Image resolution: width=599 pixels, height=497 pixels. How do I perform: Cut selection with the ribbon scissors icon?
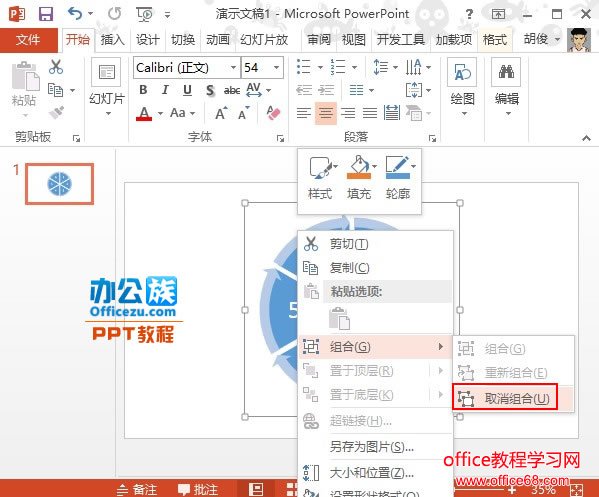pyautogui.click(x=56, y=67)
